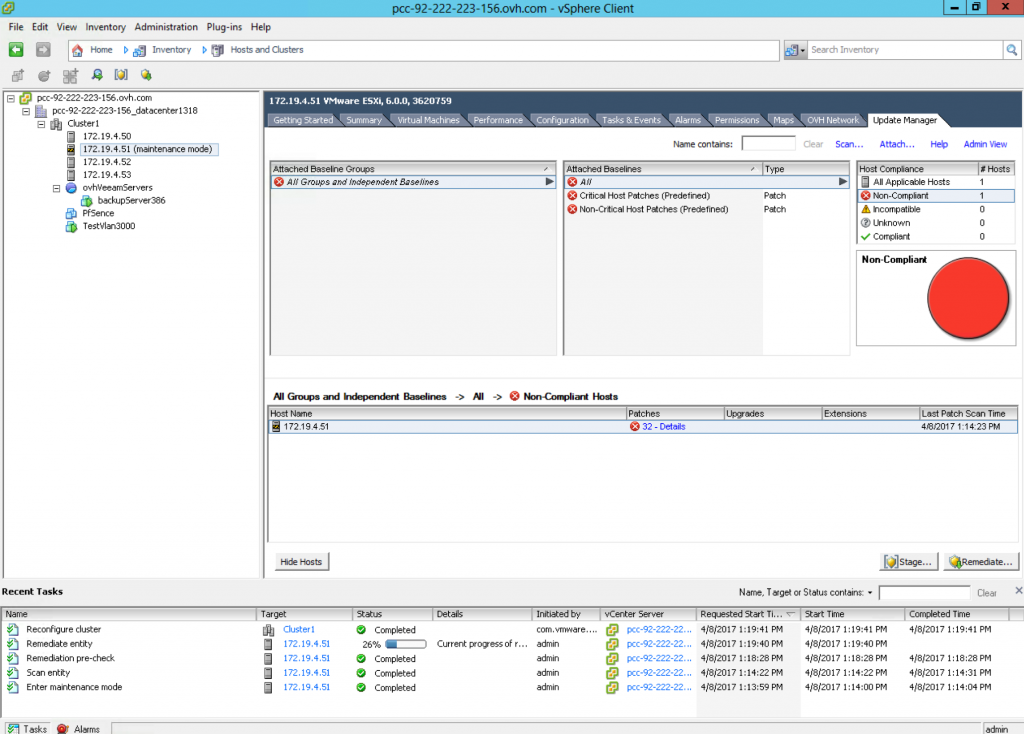Click the Attach... link

897,144
